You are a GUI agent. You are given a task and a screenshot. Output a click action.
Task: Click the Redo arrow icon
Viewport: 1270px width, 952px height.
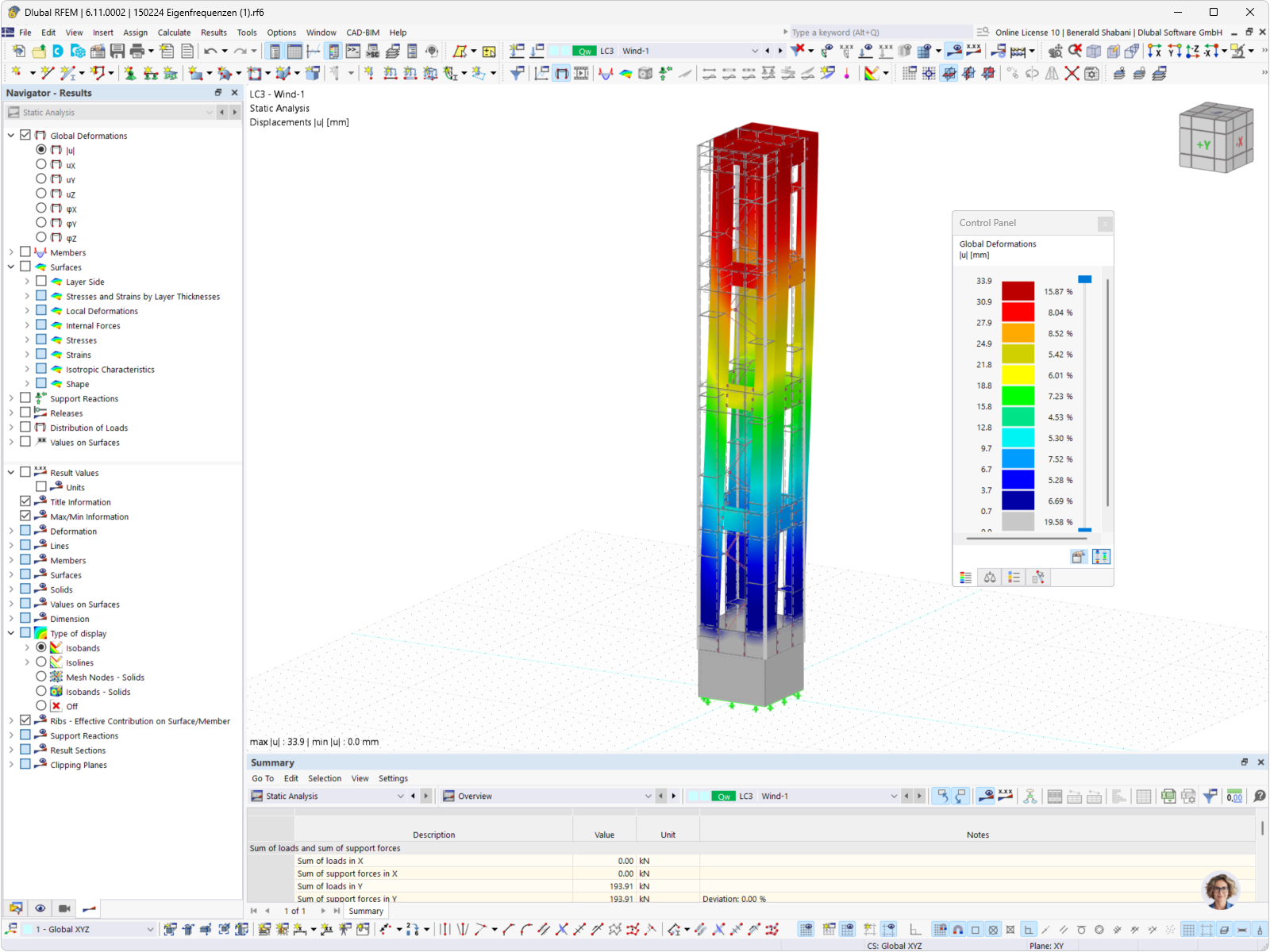coord(240,51)
